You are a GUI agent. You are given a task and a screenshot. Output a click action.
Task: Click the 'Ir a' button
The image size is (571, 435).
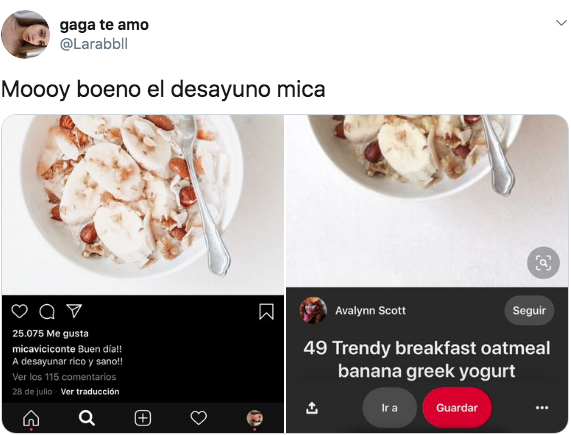pyautogui.click(x=390, y=408)
